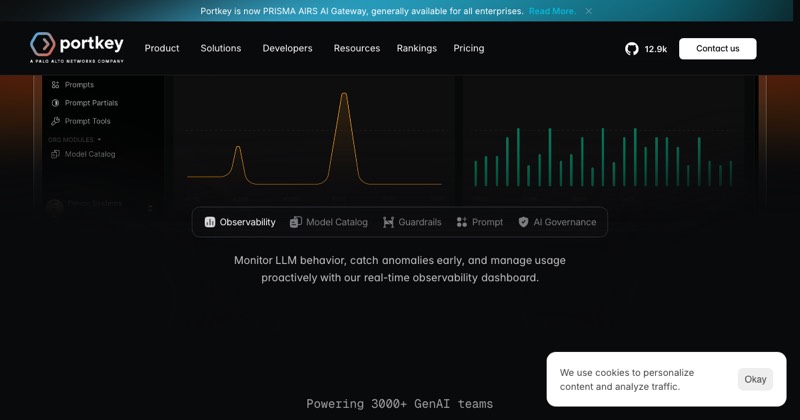Viewport: 800px width, 420px height.
Task: Click the Prompt Tools wrench icon
Action: point(55,121)
